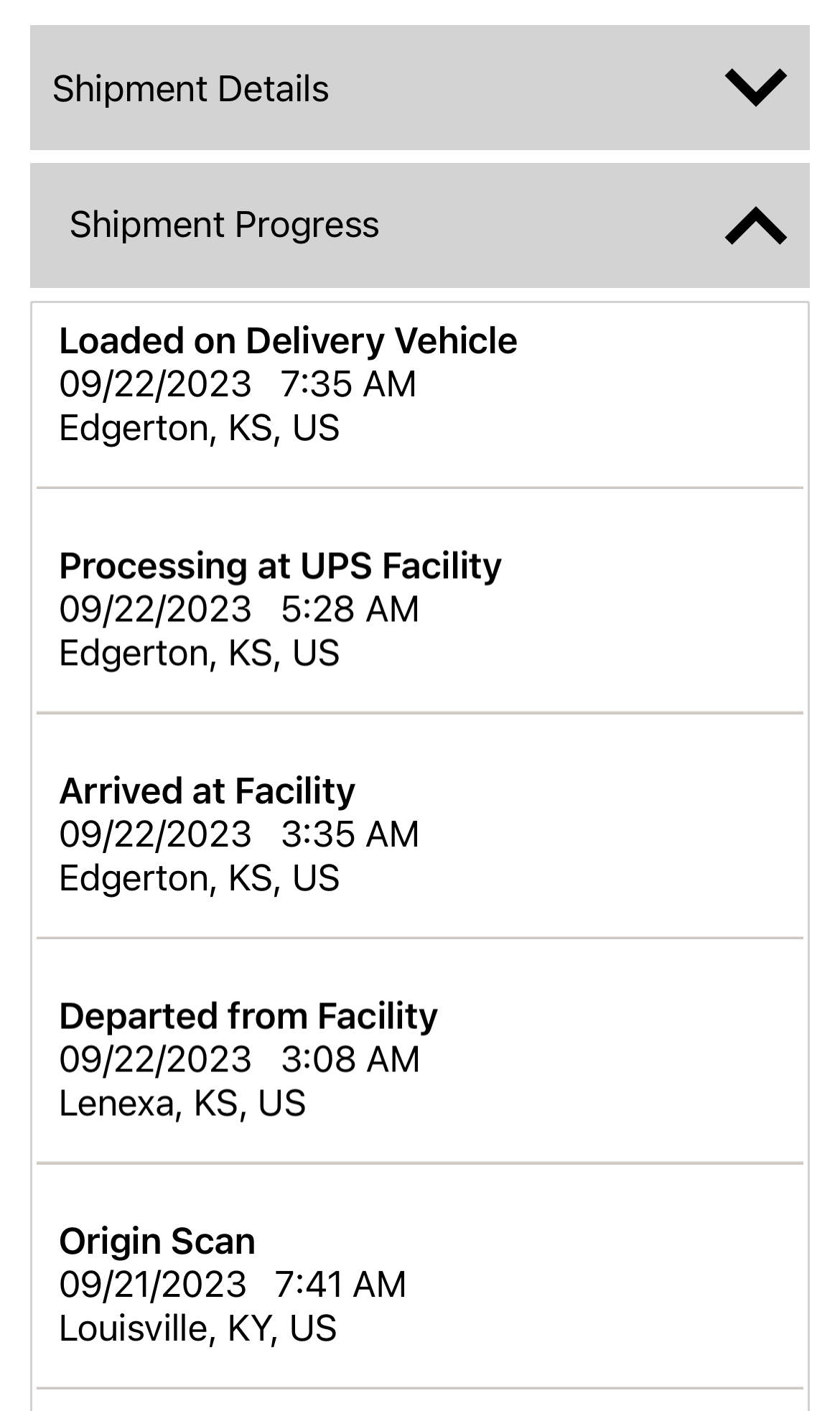Image resolution: width=840 pixels, height=1411 pixels.
Task: Select the Departed from Facility entry
Action: coord(248,1016)
